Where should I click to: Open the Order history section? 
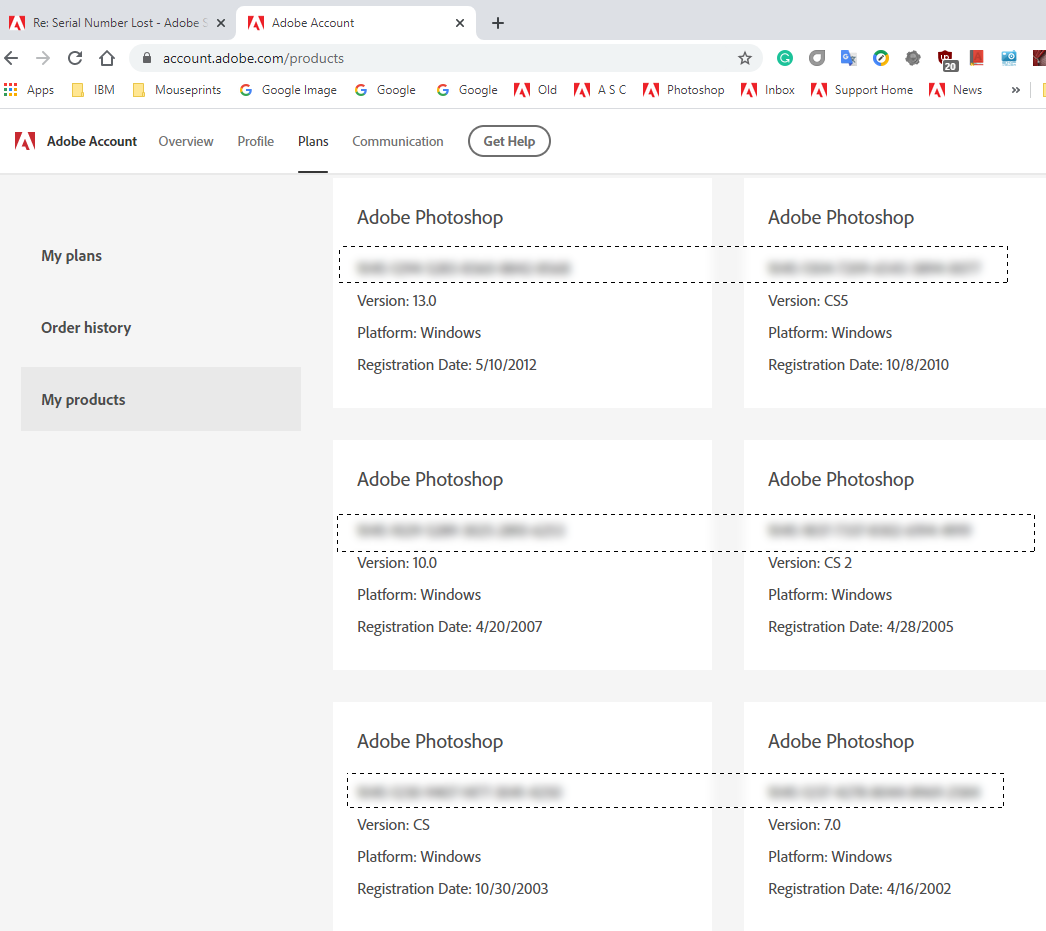[86, 327]
